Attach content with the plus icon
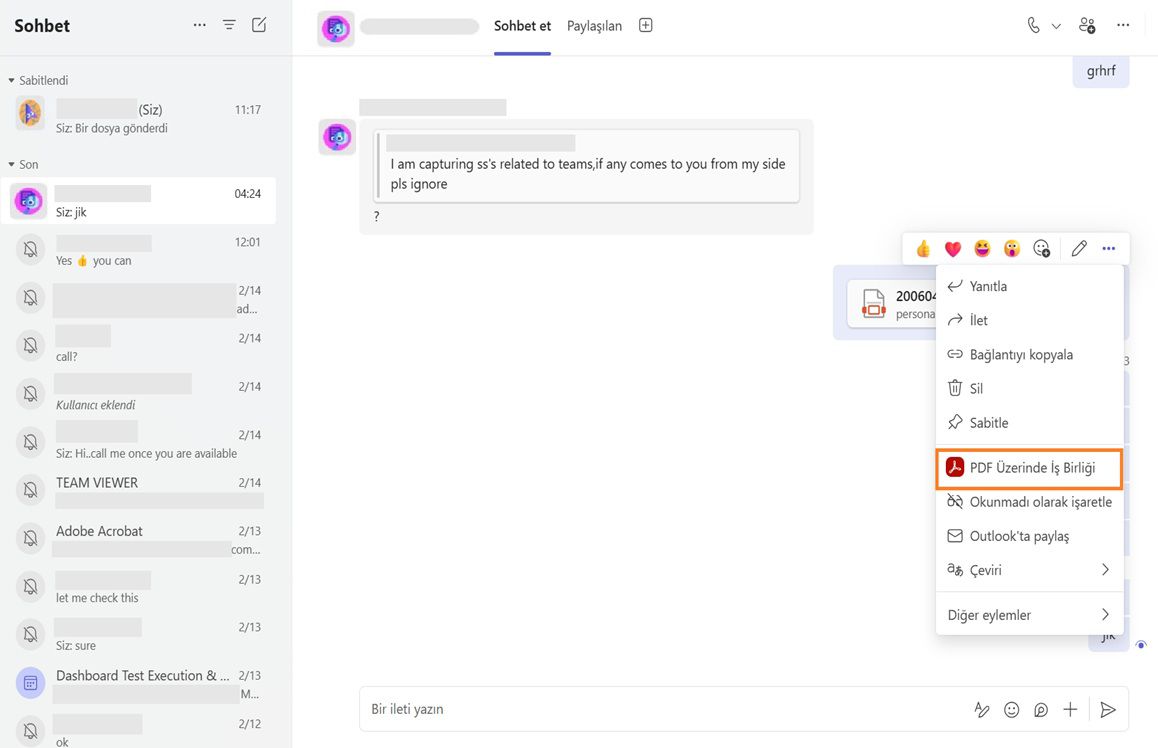 tap(1070, 709)
